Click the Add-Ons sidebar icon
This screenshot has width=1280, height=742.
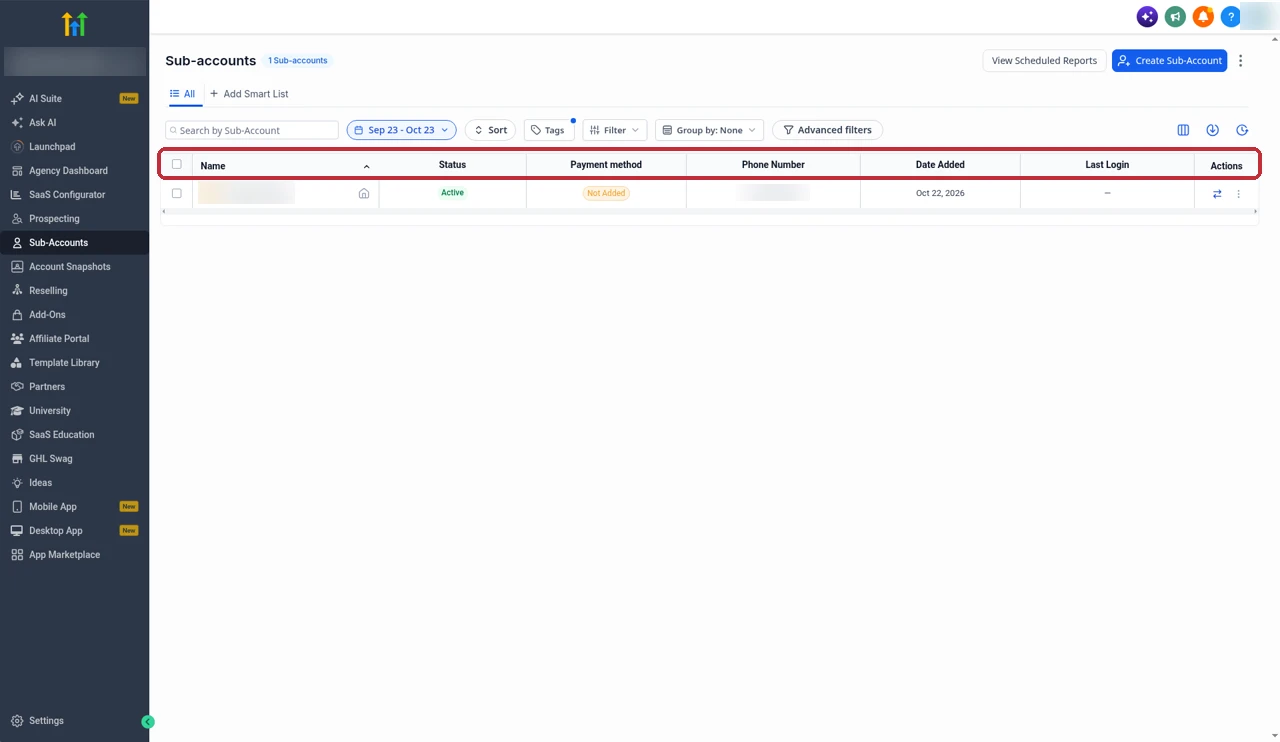[x=17, y=315]
